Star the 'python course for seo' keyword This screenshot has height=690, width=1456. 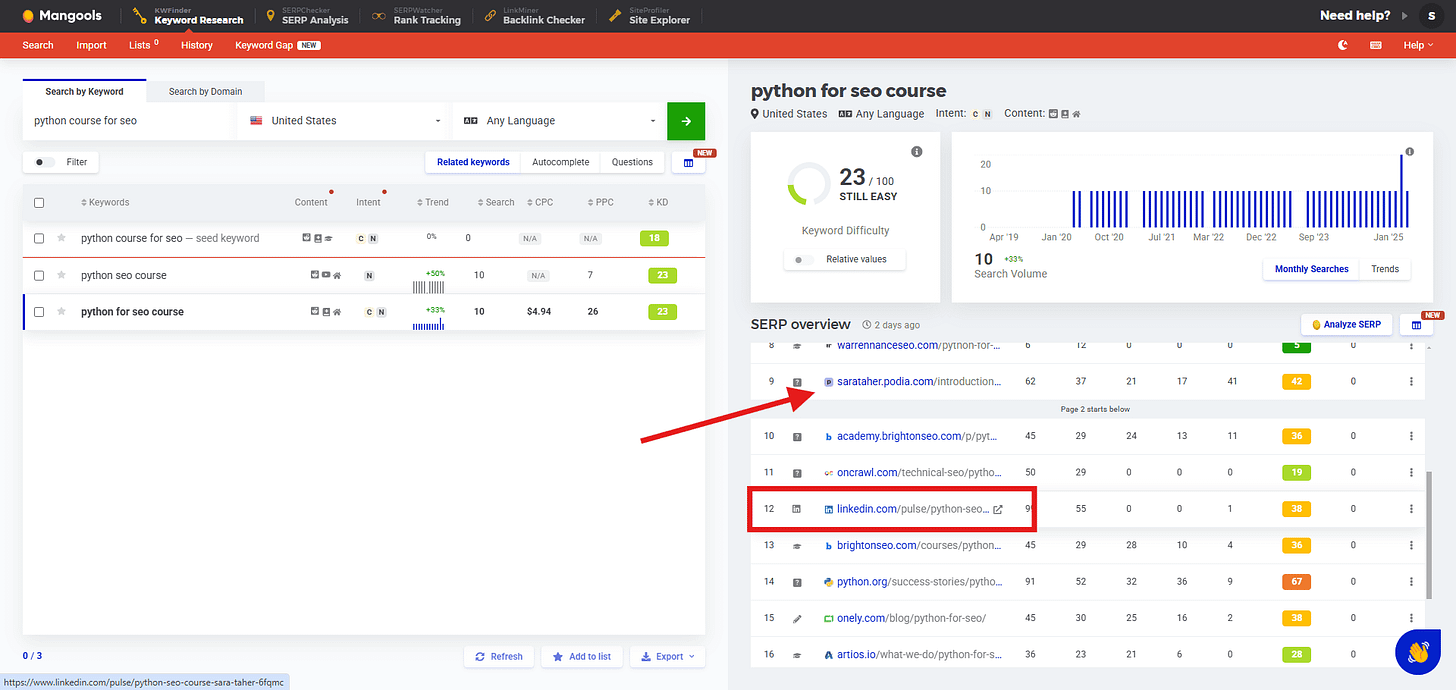tap(61, 238)
